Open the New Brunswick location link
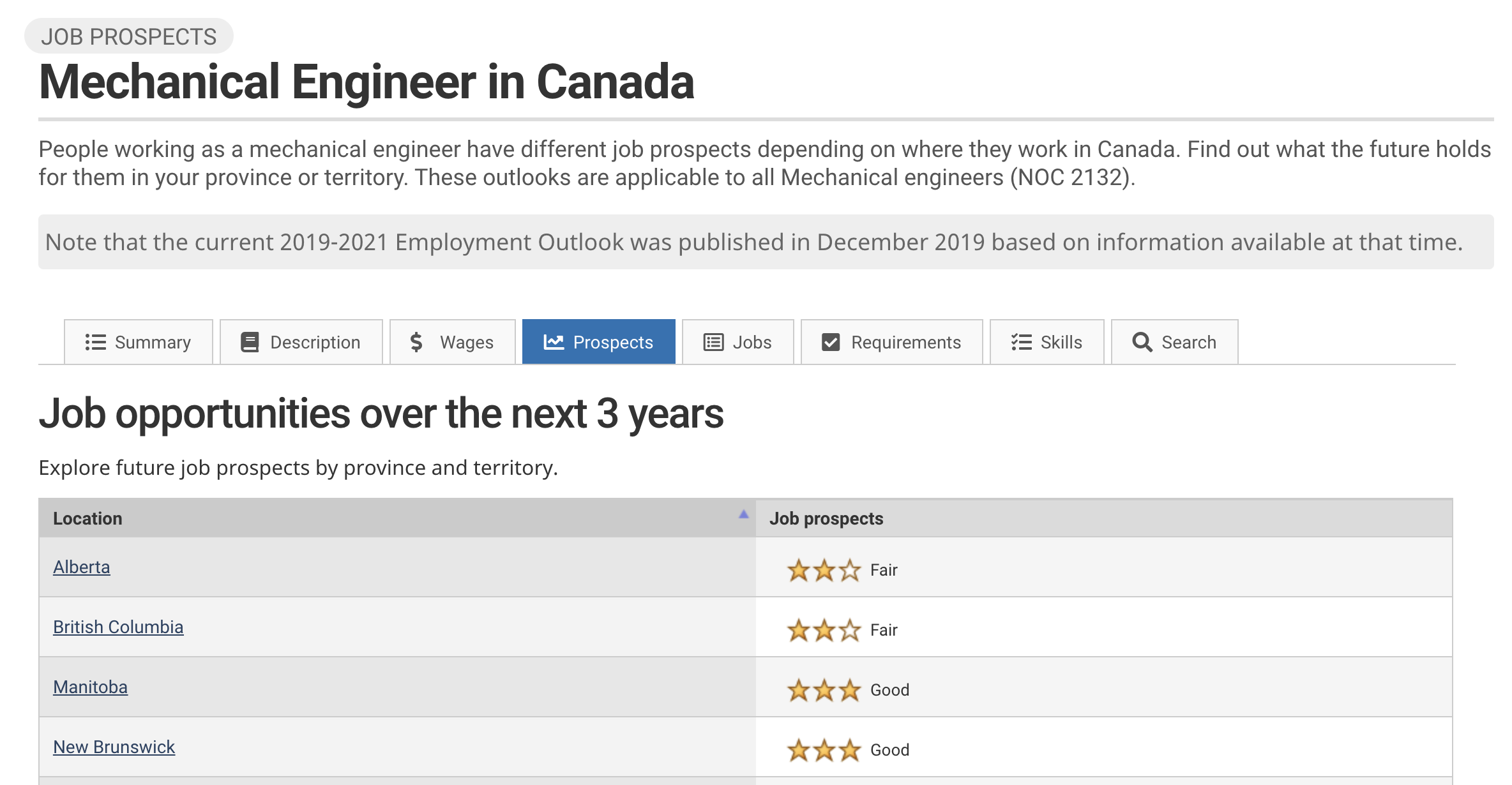This screenshot has width=1512, height=785. 112,746
